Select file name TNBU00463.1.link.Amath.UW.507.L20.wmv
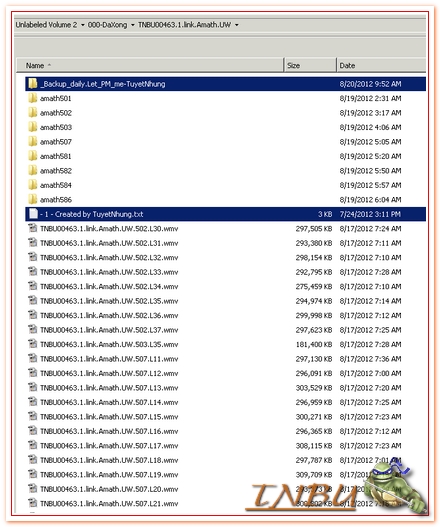Image resolution: width=440 pixels, height=527 pixels. point(109,489)
